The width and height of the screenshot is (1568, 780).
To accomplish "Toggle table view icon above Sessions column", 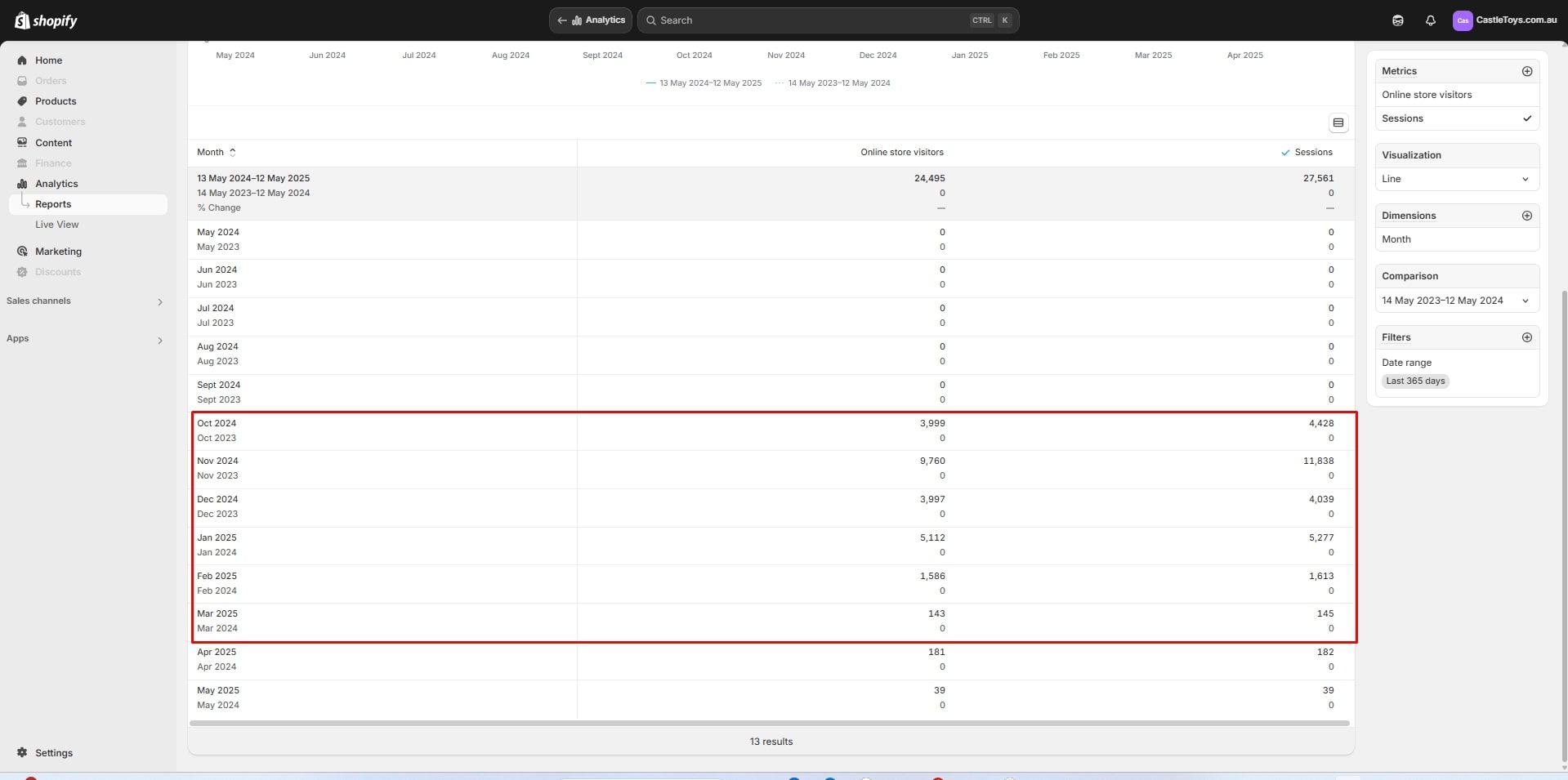I will [x=1338, y=123].
